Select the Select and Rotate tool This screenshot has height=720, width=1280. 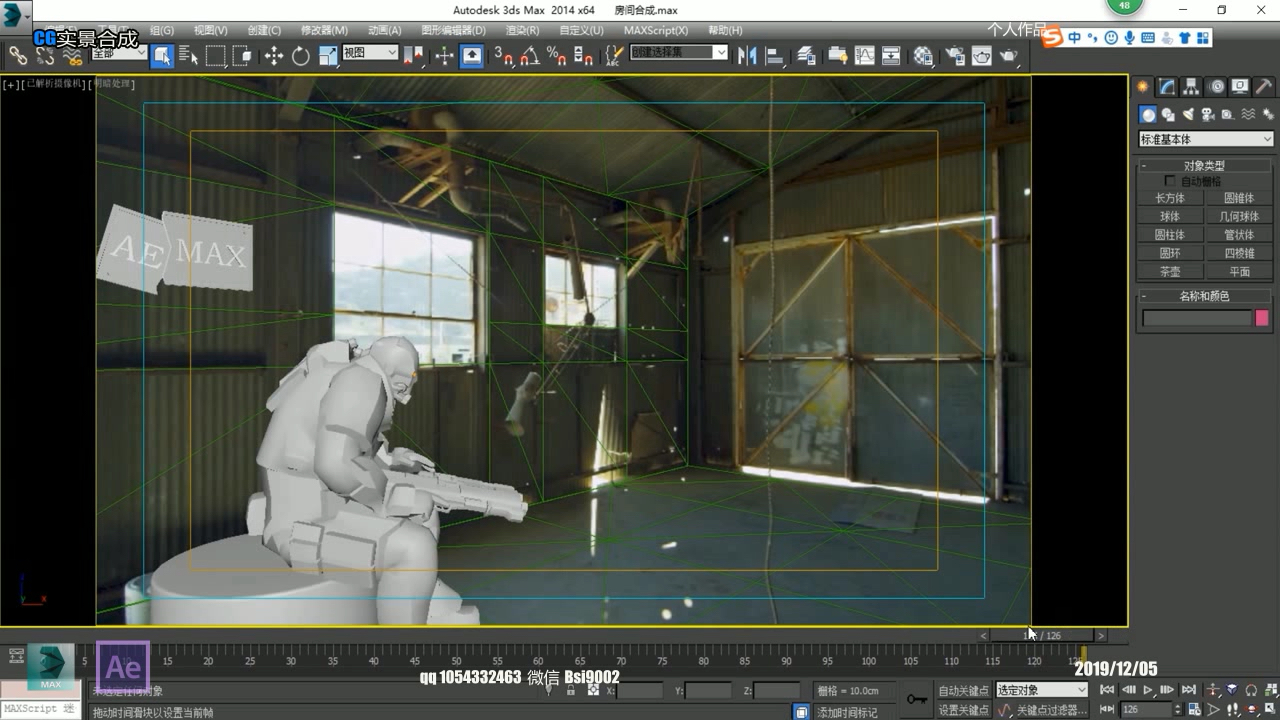point(302,56)
